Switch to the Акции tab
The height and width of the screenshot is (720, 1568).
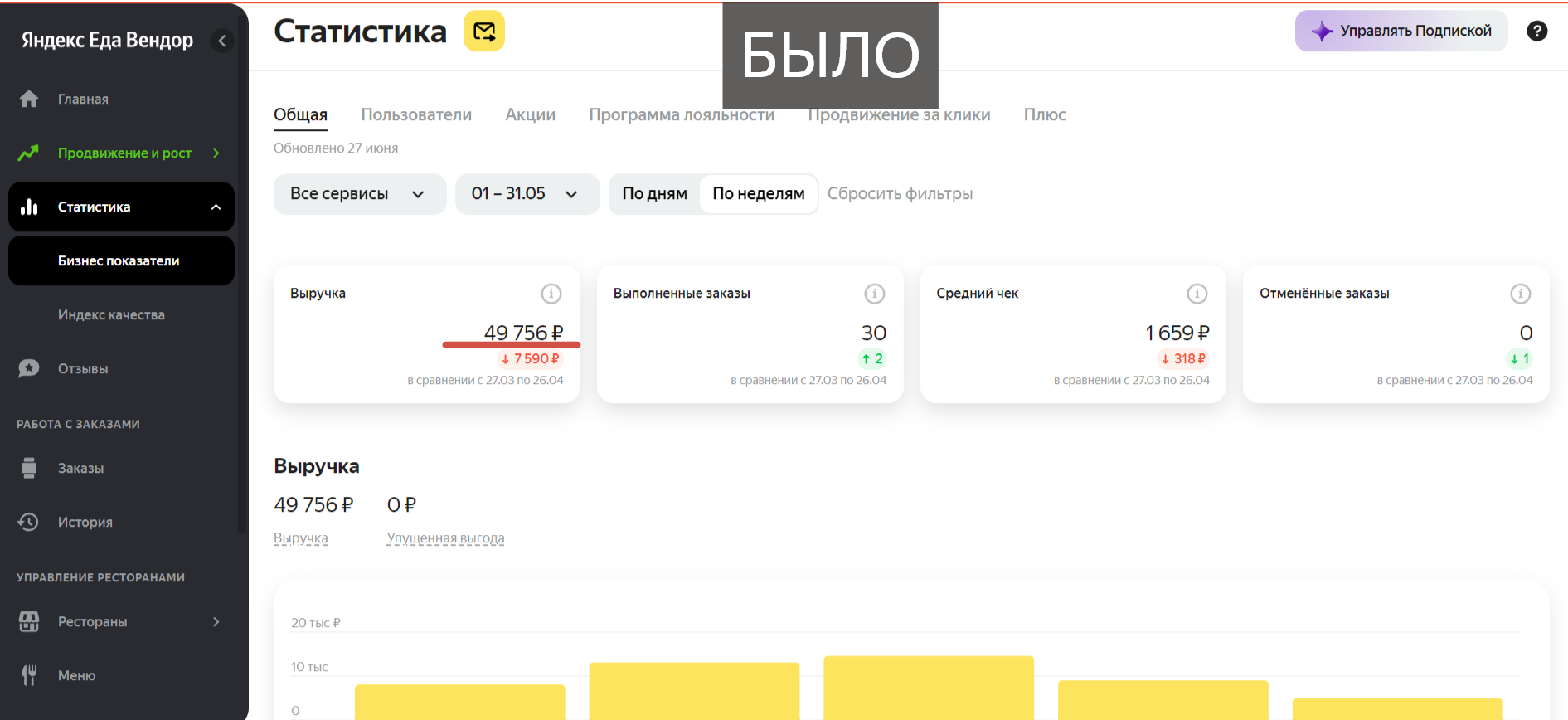point(531,114)
